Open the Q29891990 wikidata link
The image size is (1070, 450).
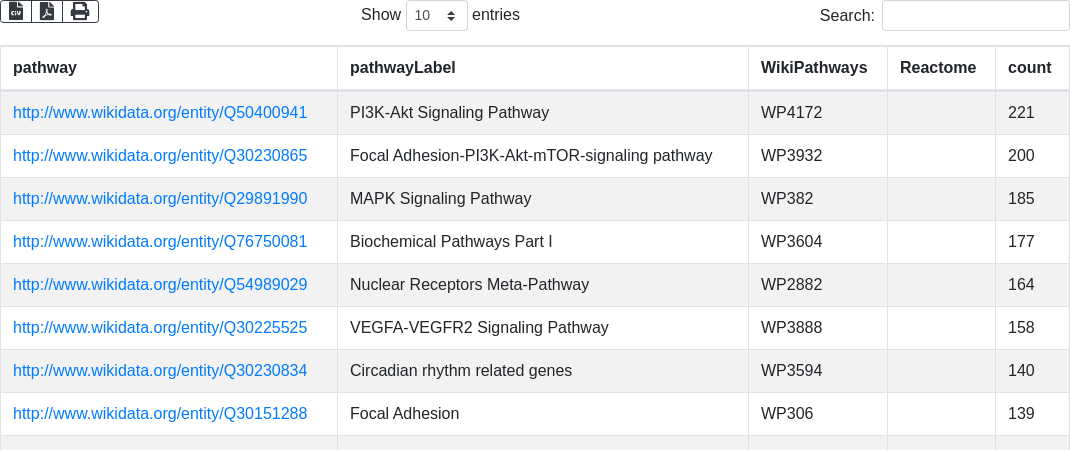click(x=160, y=199)
